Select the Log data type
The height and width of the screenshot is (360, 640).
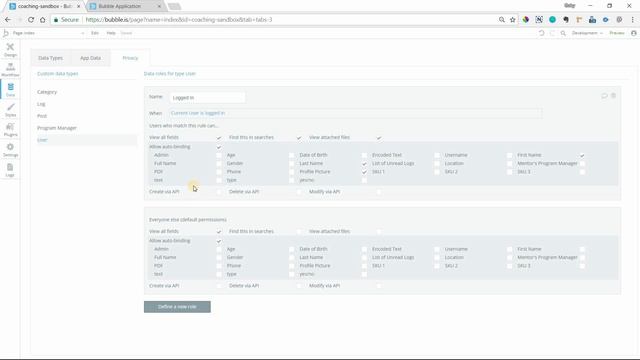pos(41,104)
